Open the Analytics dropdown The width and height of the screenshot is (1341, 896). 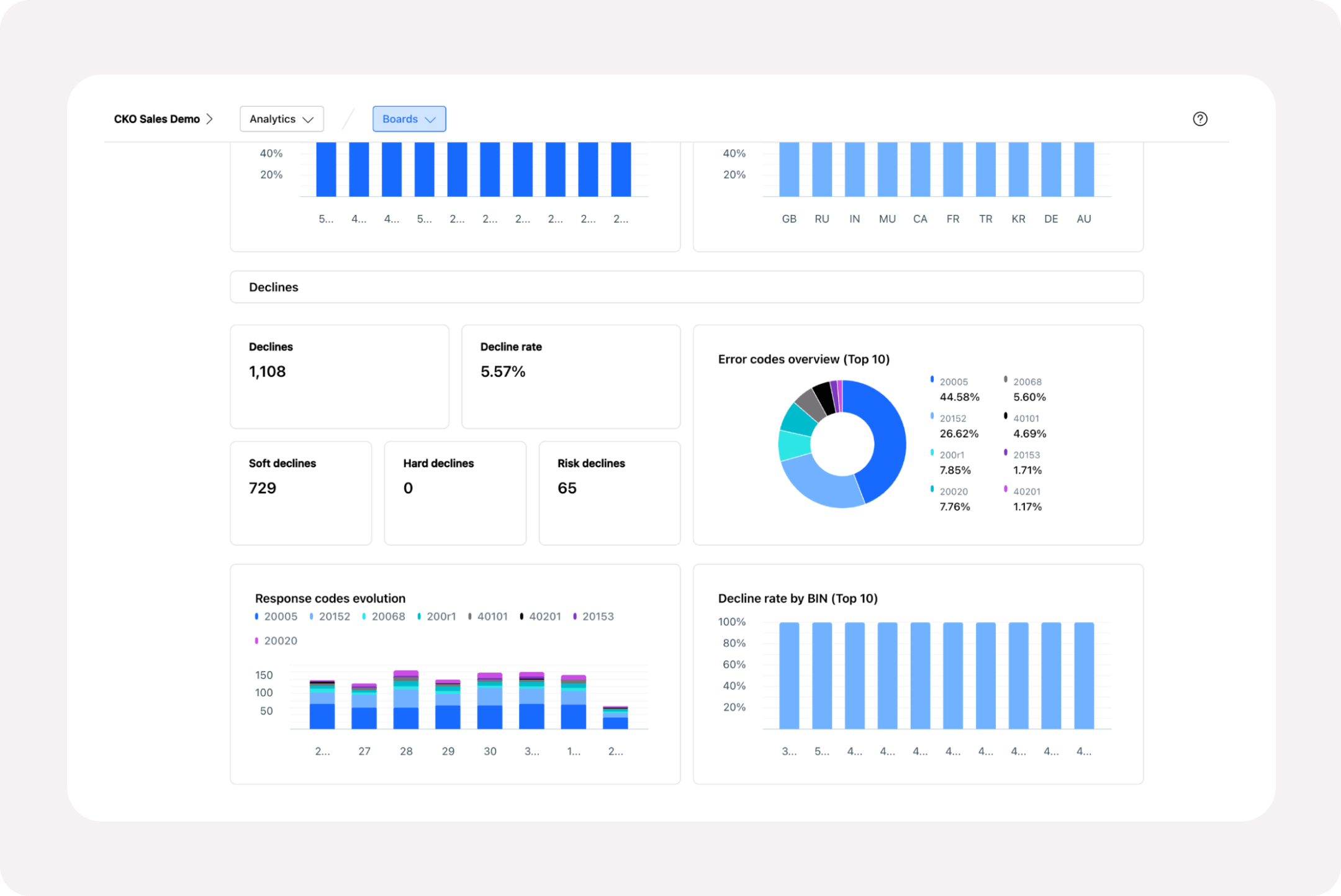pyautogui.click(x=281, y=119)
